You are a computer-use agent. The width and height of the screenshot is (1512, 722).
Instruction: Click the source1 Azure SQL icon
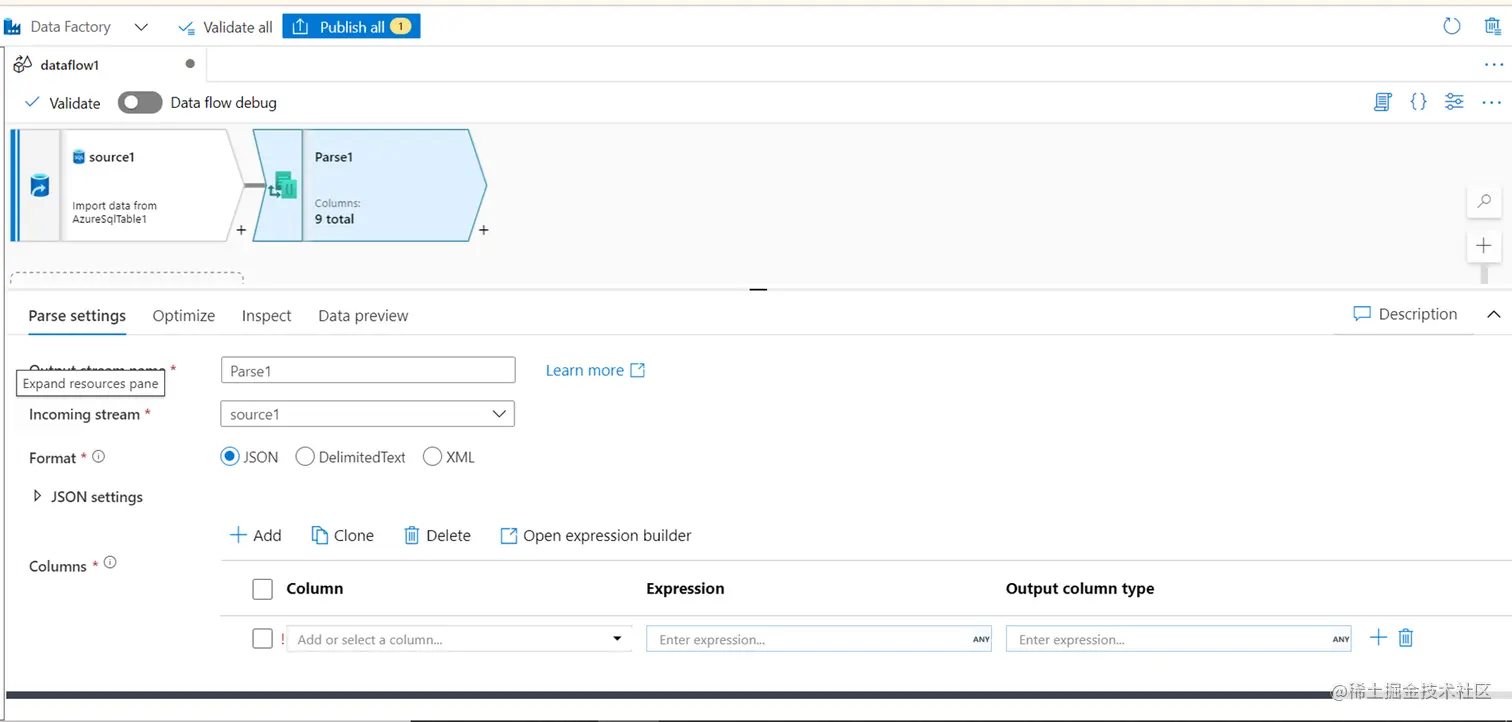pos(79,157)
